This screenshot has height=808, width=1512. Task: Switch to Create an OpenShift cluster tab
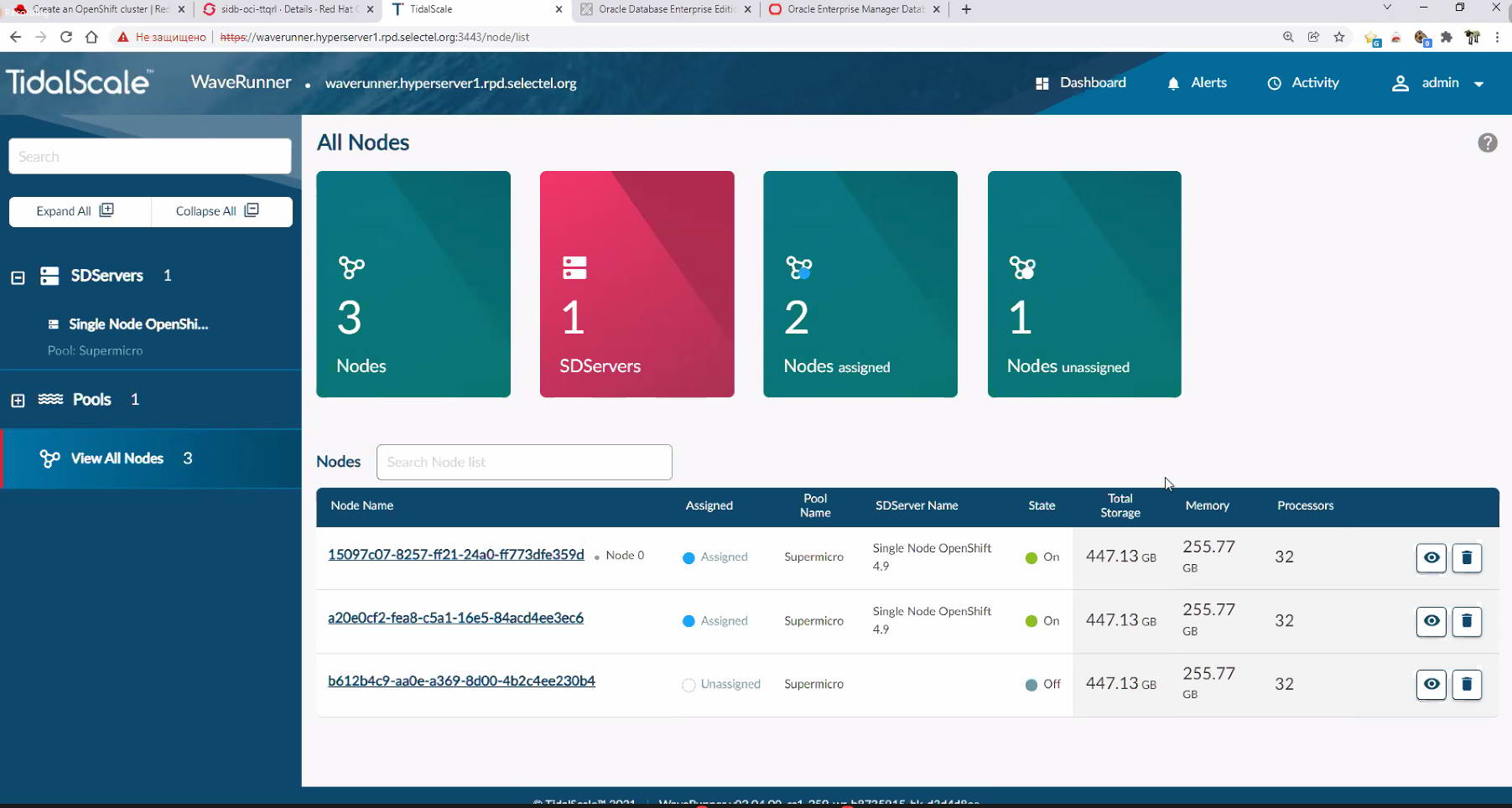99,9
